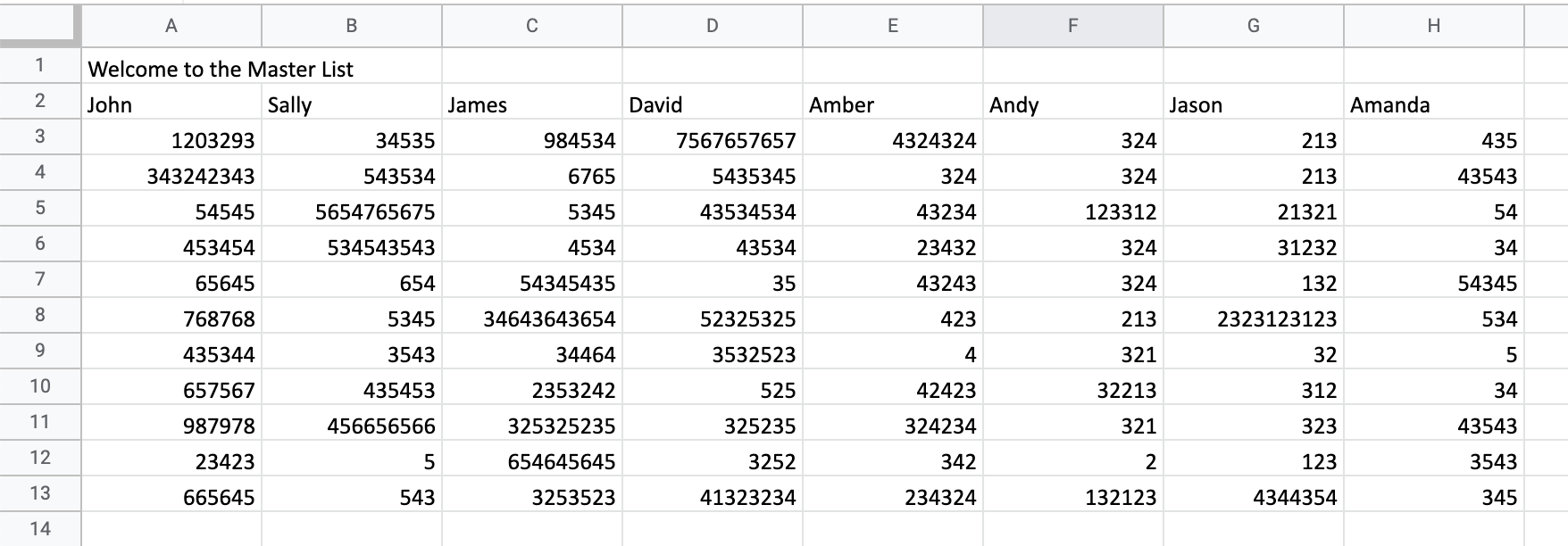Select cell containing 7567657657
Viewport: 1568px width, 546px height.
click(713, 137)
